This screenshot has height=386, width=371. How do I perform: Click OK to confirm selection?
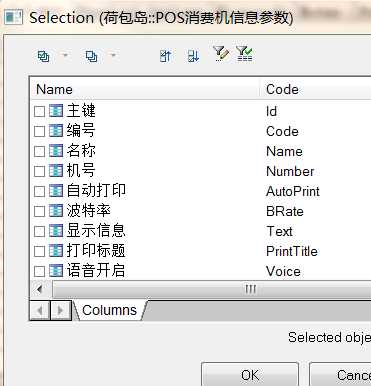pos(250,375)
